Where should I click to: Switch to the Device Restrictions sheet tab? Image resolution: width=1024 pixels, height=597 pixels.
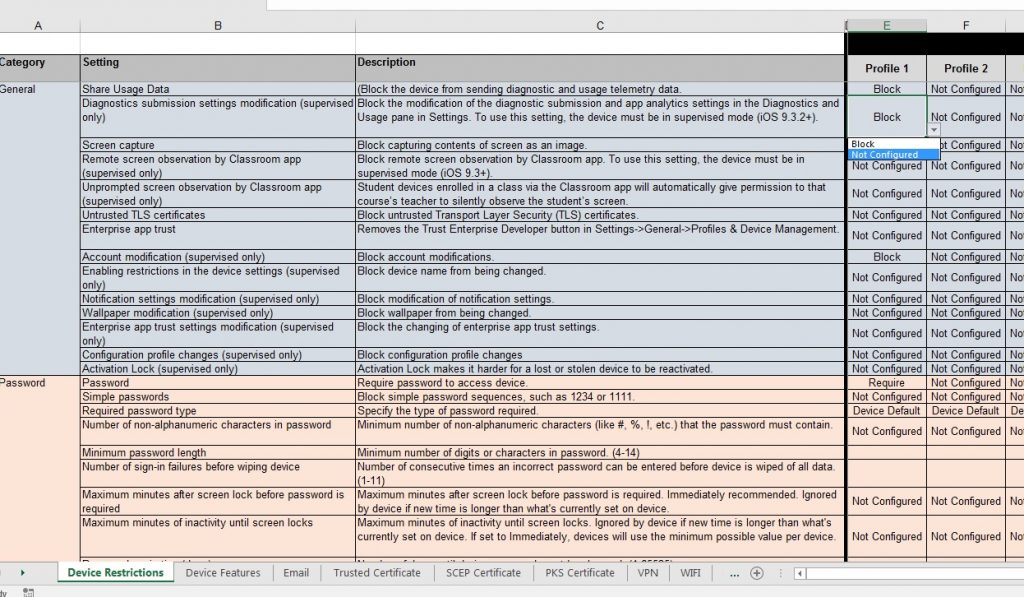[x=116, y=573]
